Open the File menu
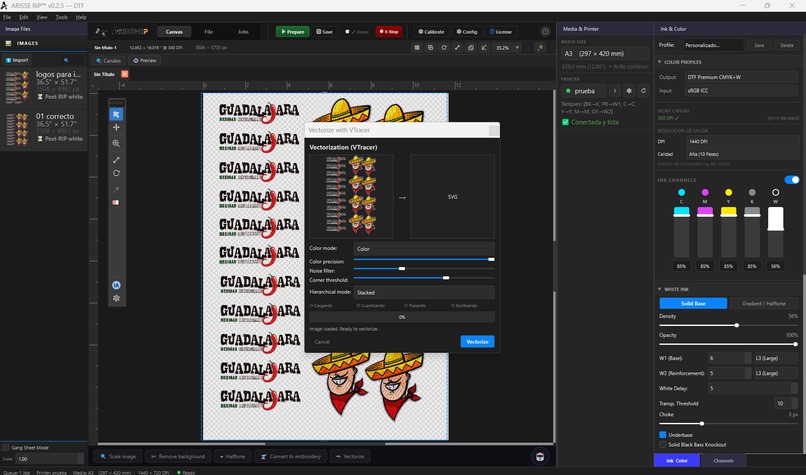806x475 pixels. point(7,17)
